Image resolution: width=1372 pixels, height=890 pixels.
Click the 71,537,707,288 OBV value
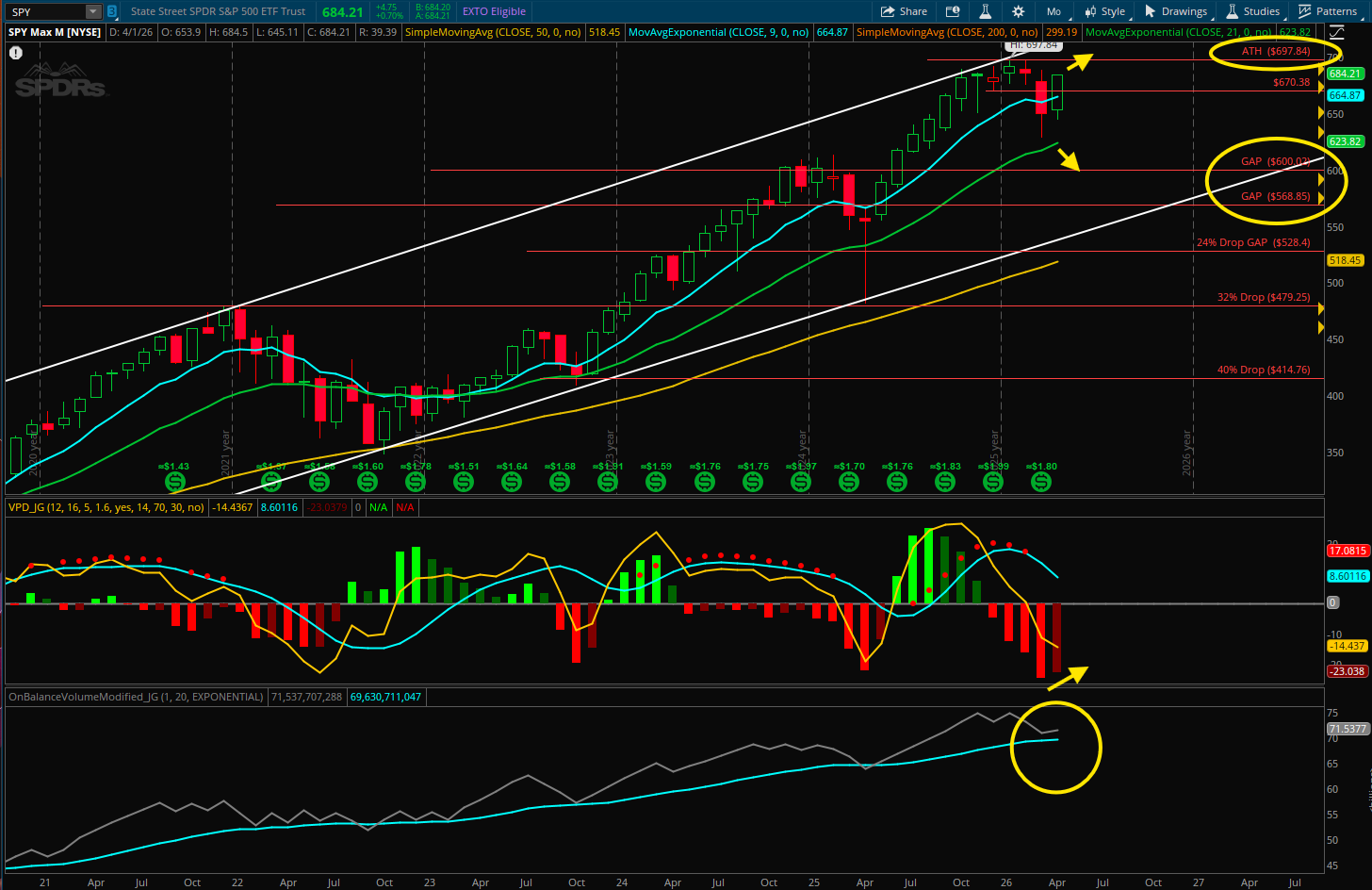click(306, 697)
